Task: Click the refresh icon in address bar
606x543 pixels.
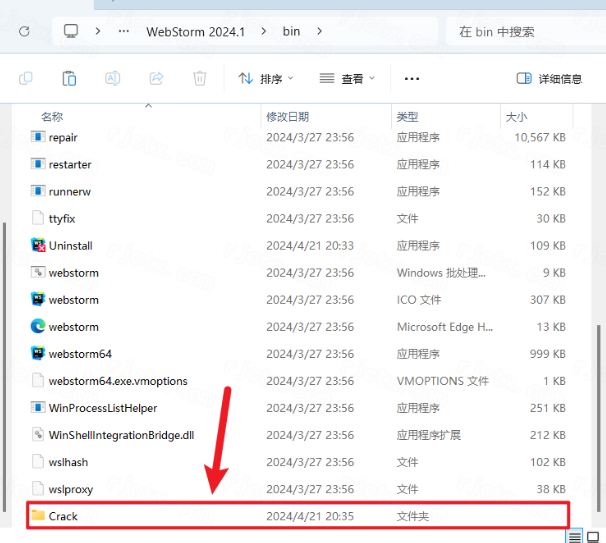Action: [24, 31]
